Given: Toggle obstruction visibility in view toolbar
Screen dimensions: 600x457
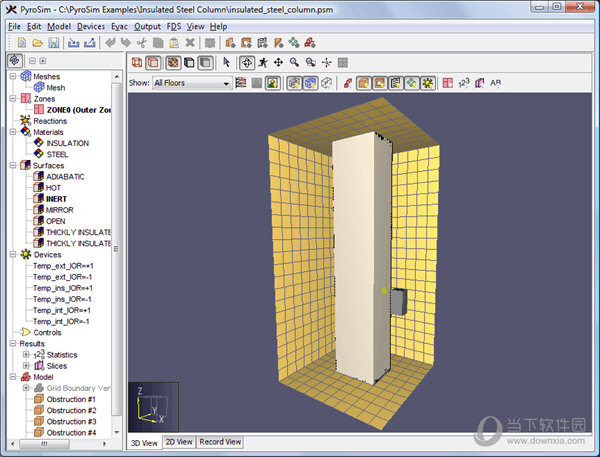Looking at the screenshot, I should coord(364,83).
